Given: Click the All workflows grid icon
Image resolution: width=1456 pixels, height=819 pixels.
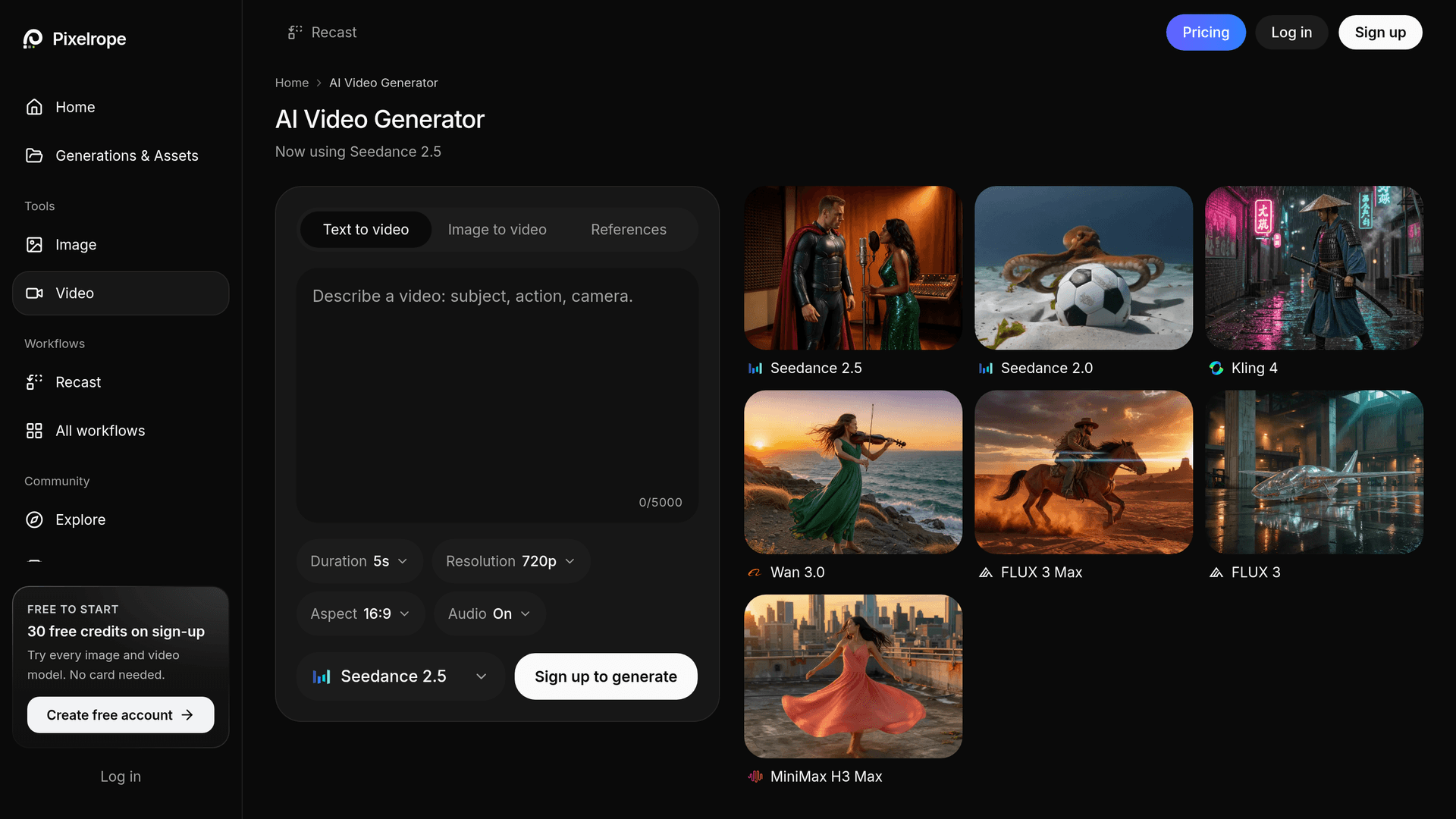Looking at the screenshot, I should 34,431.
